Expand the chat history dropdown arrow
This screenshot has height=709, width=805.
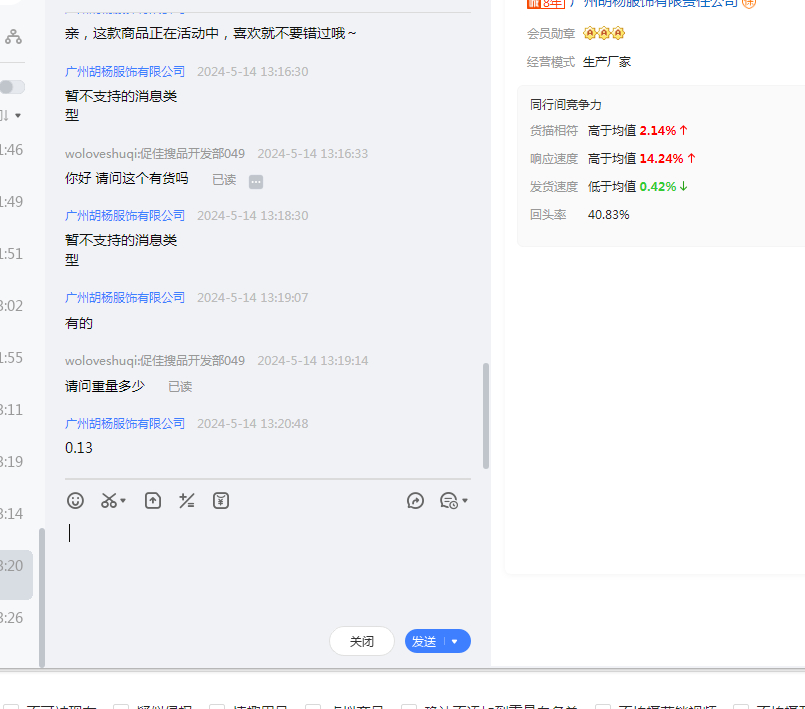465,501
